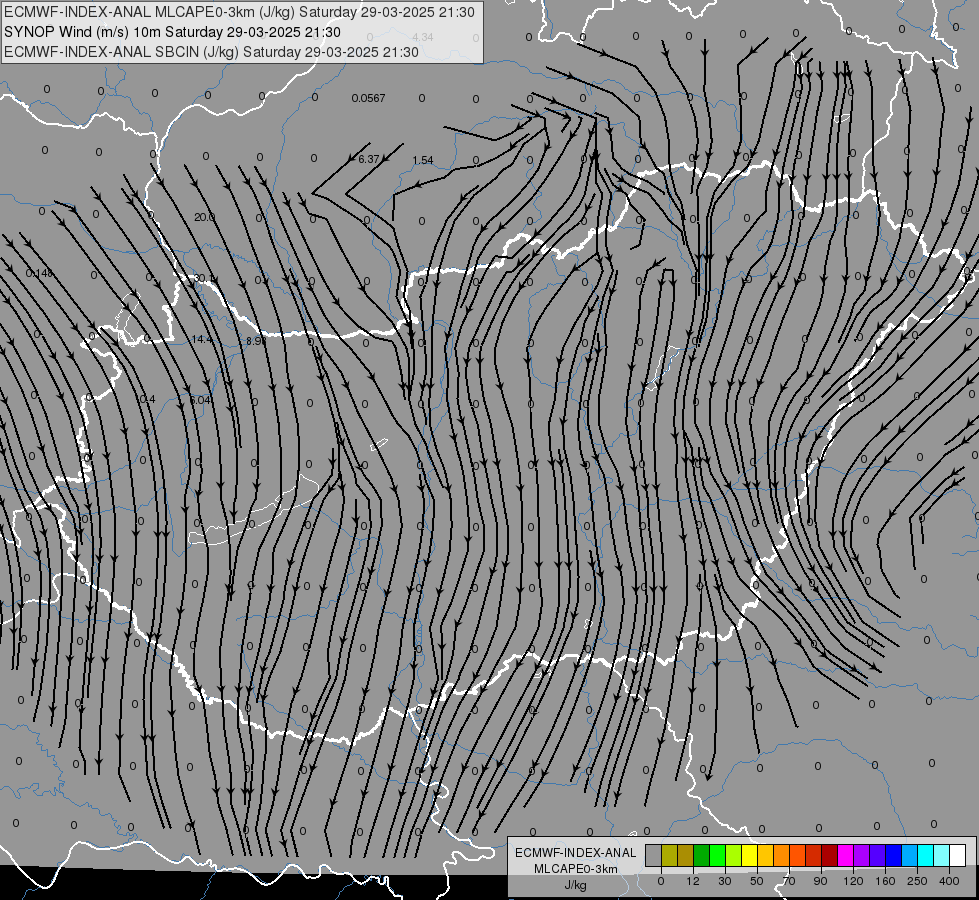The width and height of the screenshot is (979, 900).
Task: Click the orange-red swatch right of 70
Action: pyautogui.click(x=797, y=855)
